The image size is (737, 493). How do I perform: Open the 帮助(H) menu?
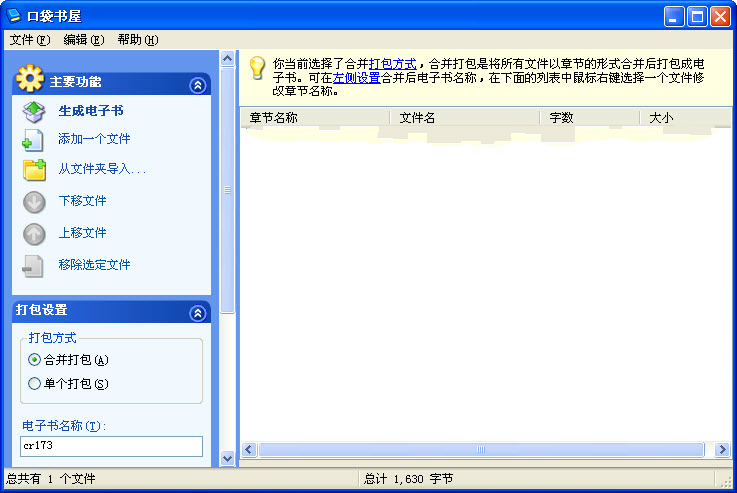pyautogui.click(x=138, y=40)
